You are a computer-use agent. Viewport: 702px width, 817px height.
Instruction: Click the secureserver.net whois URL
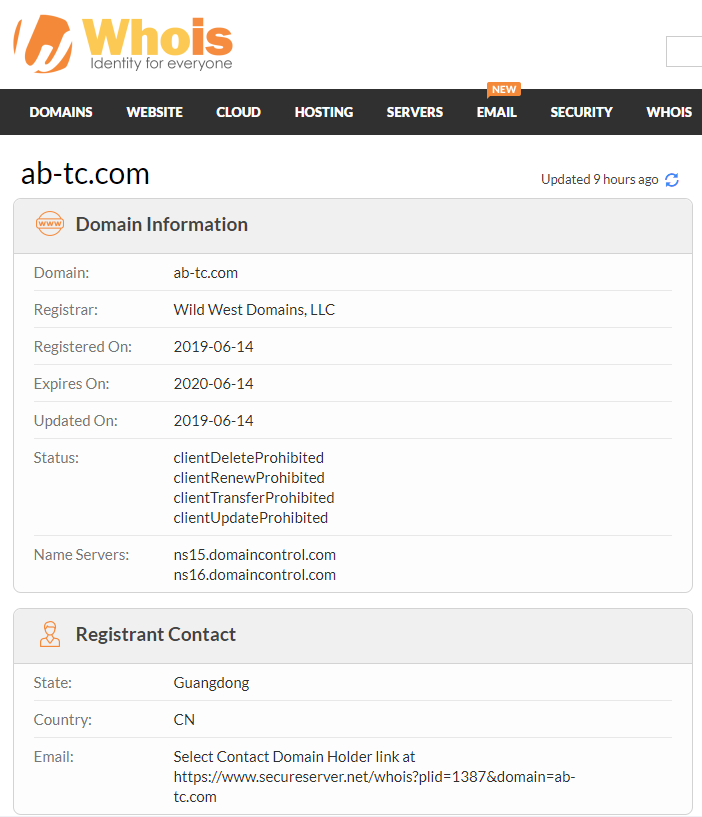pos(374,787)
